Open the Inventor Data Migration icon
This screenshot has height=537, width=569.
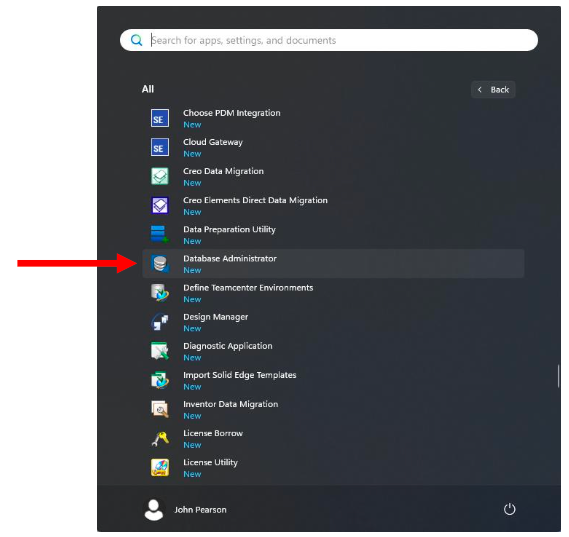(x=160, y=409)
